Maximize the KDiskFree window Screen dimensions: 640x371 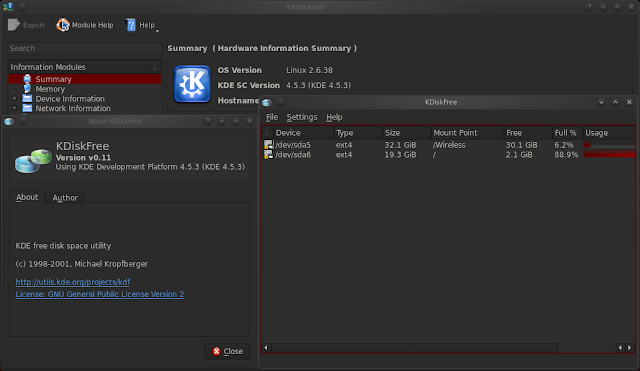[x=616, y=102]
